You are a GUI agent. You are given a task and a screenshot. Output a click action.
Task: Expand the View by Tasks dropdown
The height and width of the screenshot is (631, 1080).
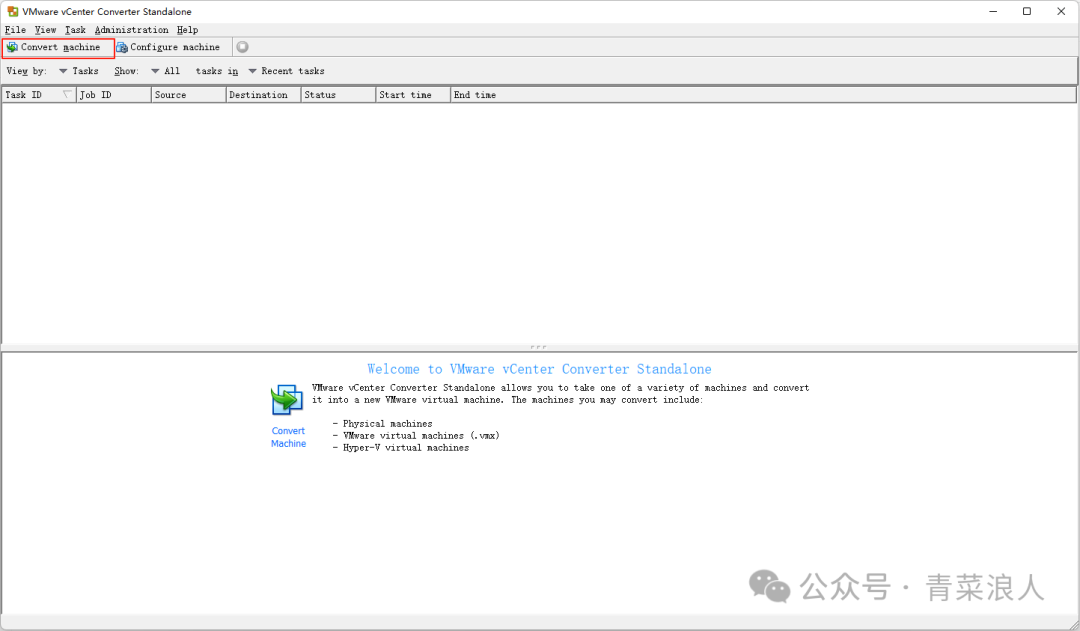(79, 71)
